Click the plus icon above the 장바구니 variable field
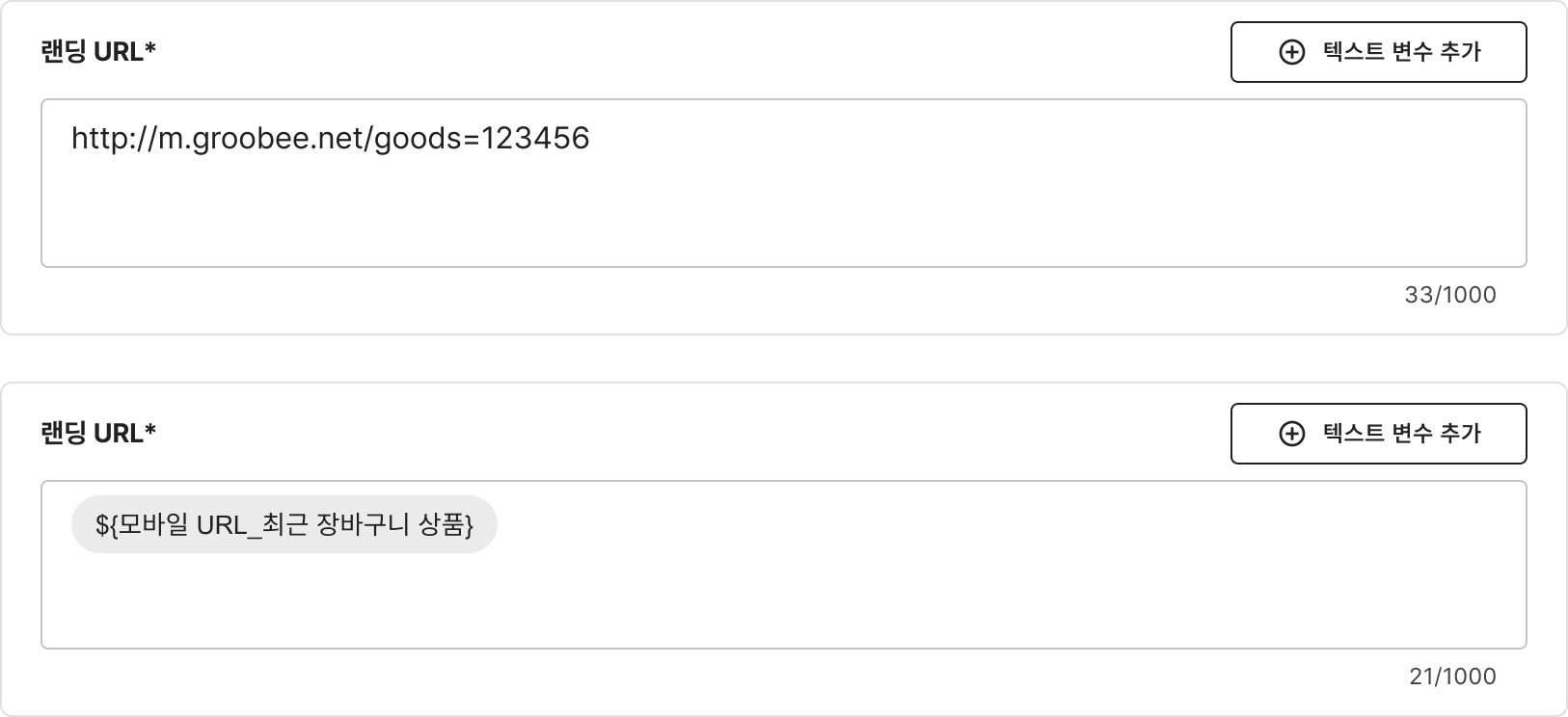The image size is (1568, 717). point(1291,434)
